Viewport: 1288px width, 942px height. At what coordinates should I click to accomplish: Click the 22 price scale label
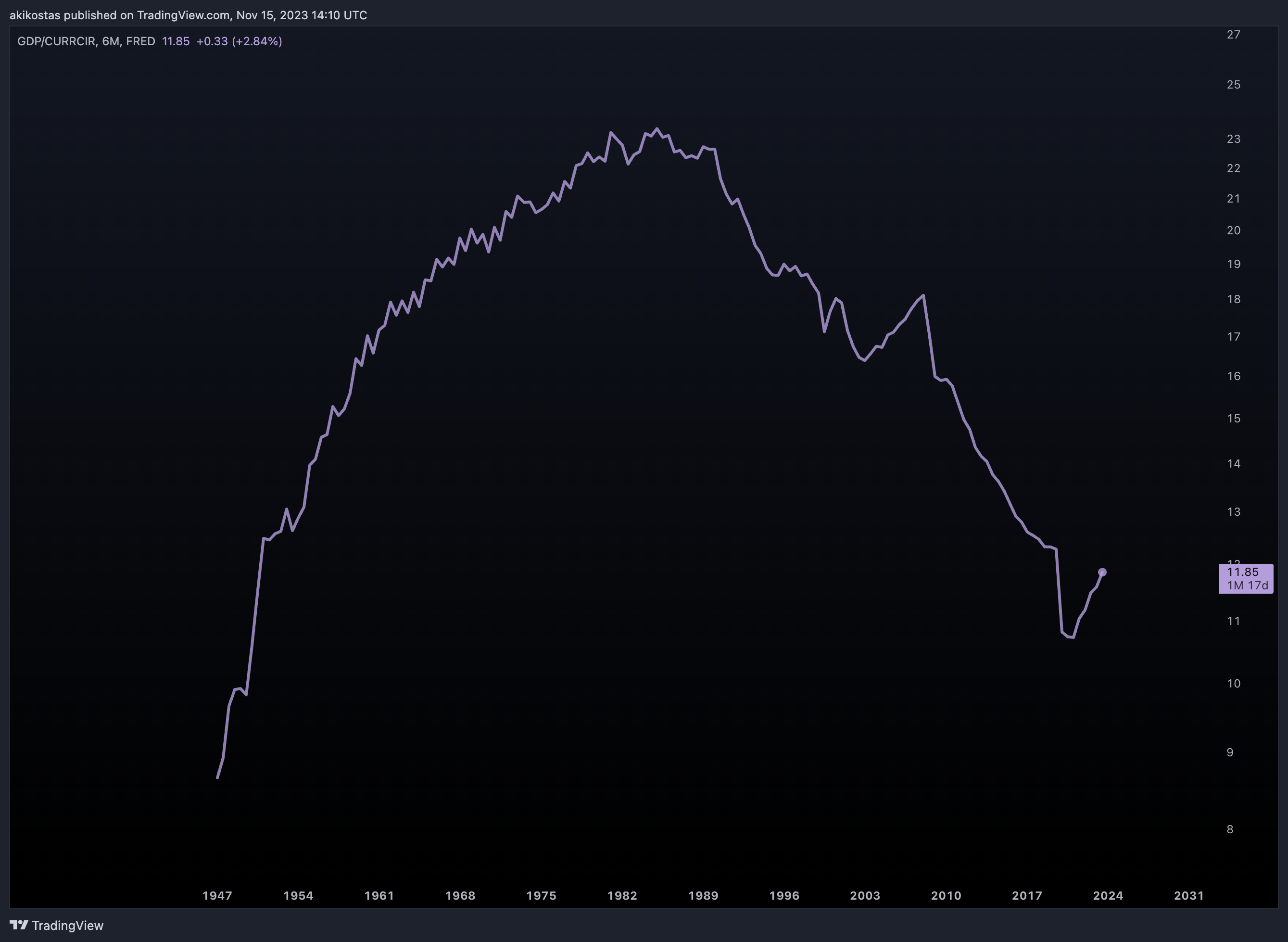click(x=1234, y=168)
